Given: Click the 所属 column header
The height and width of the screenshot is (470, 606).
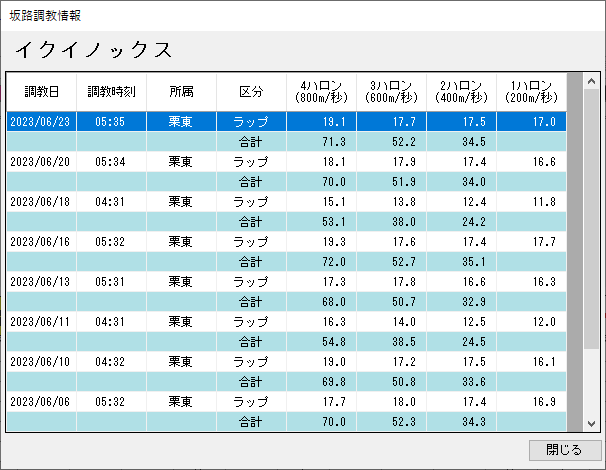Looking at the screenshot, I should click(181, 92).
